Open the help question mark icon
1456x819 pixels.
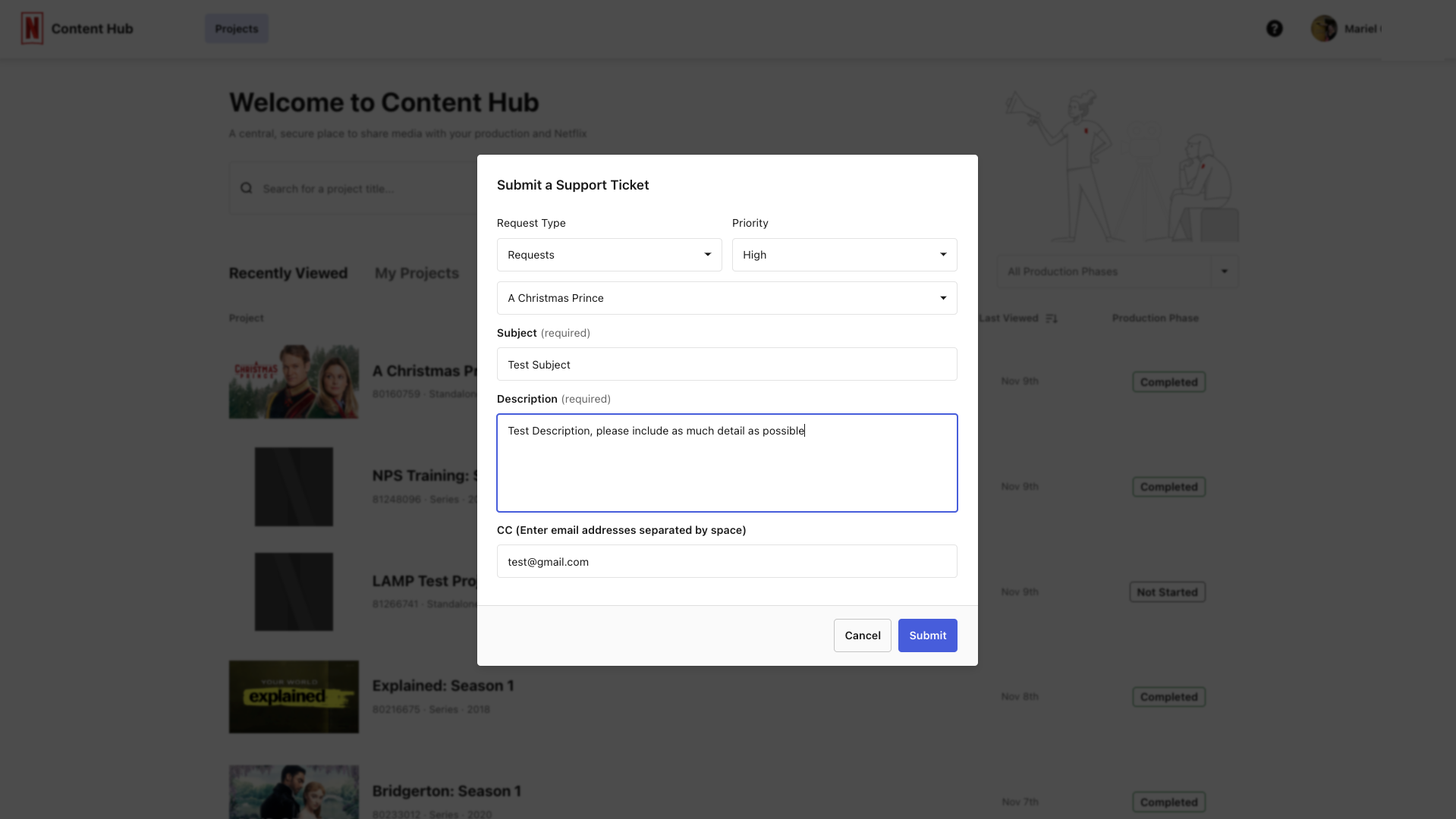(1275, 29)
